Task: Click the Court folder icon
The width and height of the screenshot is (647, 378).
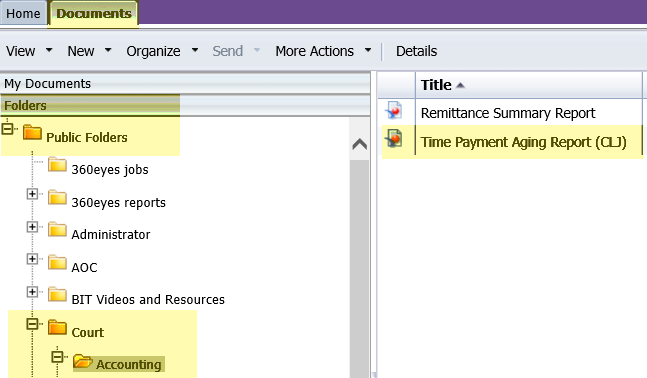Action: coord(57,328)
